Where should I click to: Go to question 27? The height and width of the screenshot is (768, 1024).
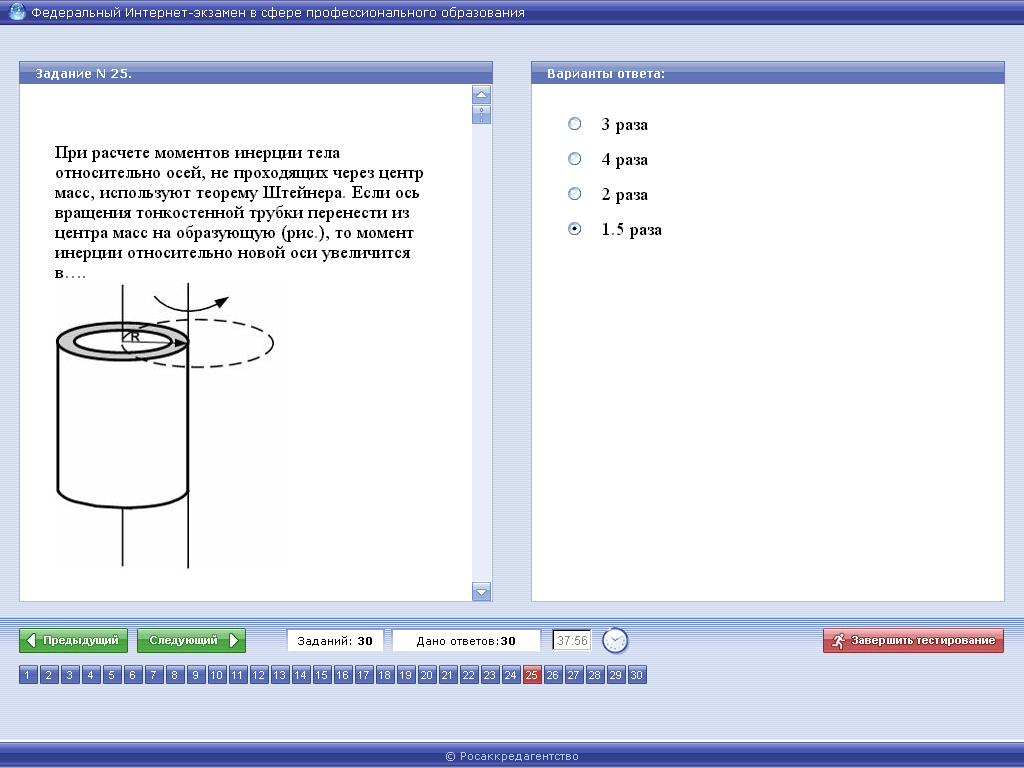[x=573, y=675]
